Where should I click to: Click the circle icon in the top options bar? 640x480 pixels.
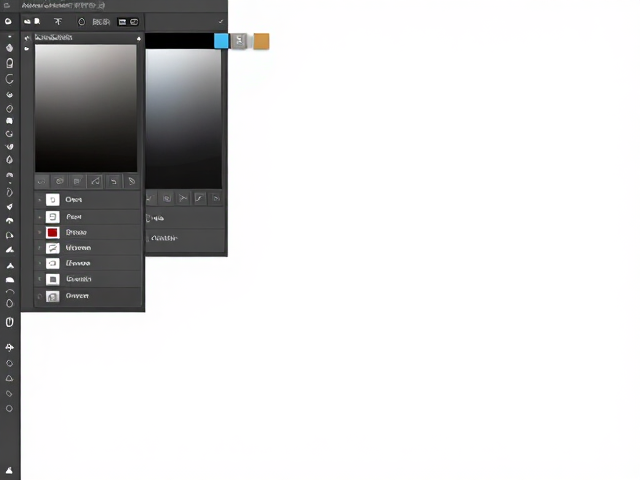click(x=82, y=22)
